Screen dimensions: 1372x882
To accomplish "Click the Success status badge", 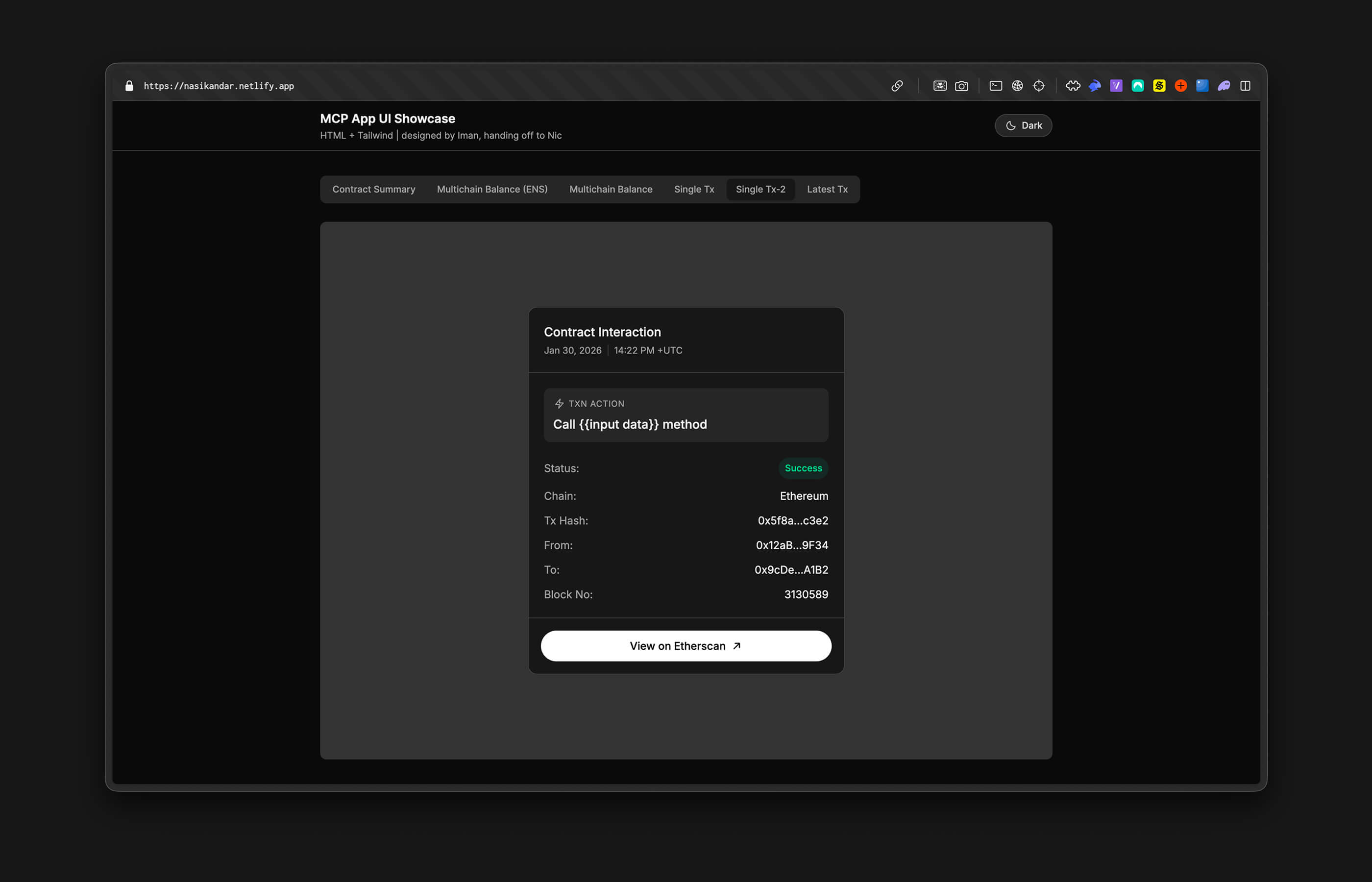I will (x=803, y=468).
